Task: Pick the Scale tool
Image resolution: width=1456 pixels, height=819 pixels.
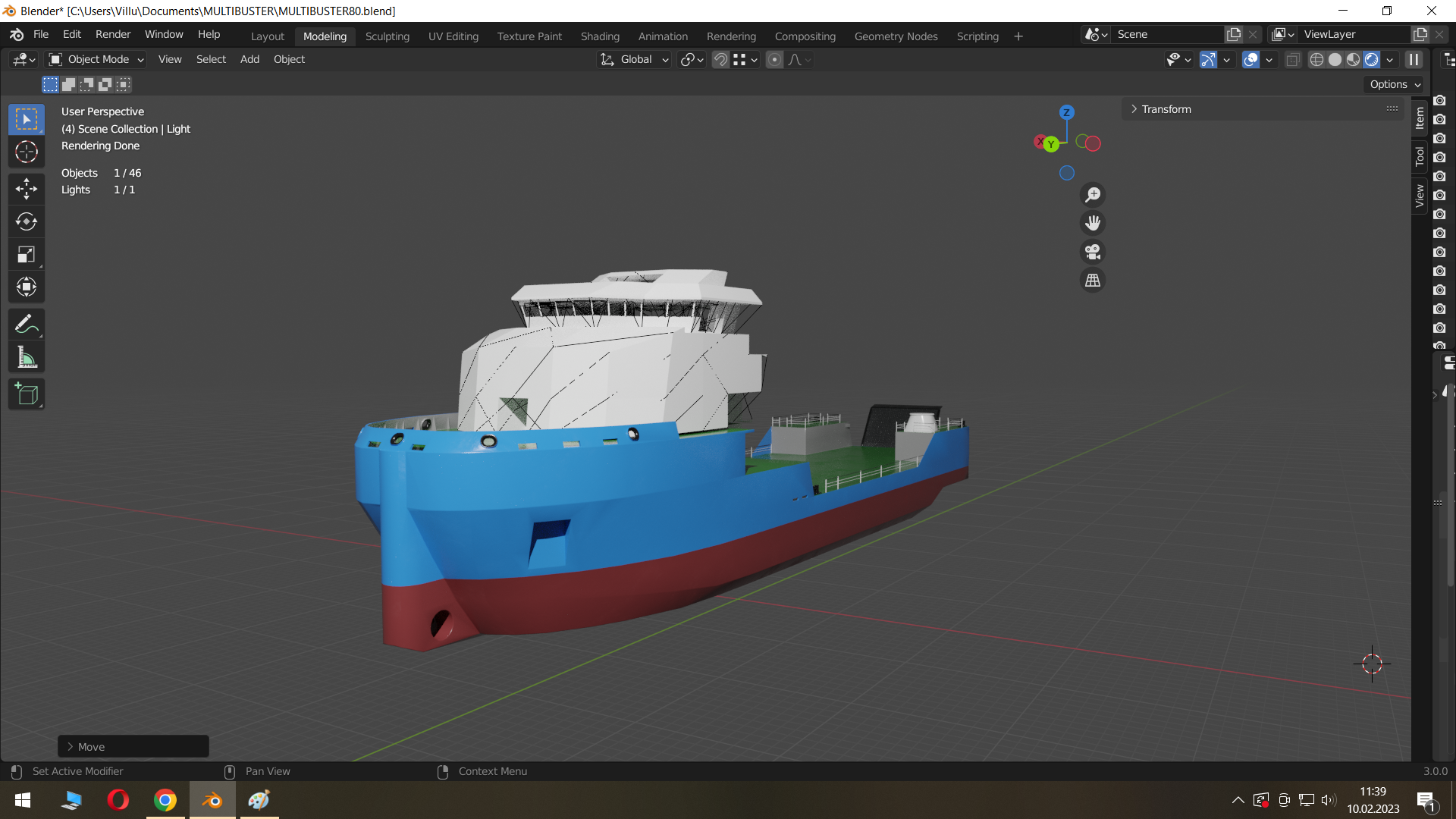Action: coord(27,254)
